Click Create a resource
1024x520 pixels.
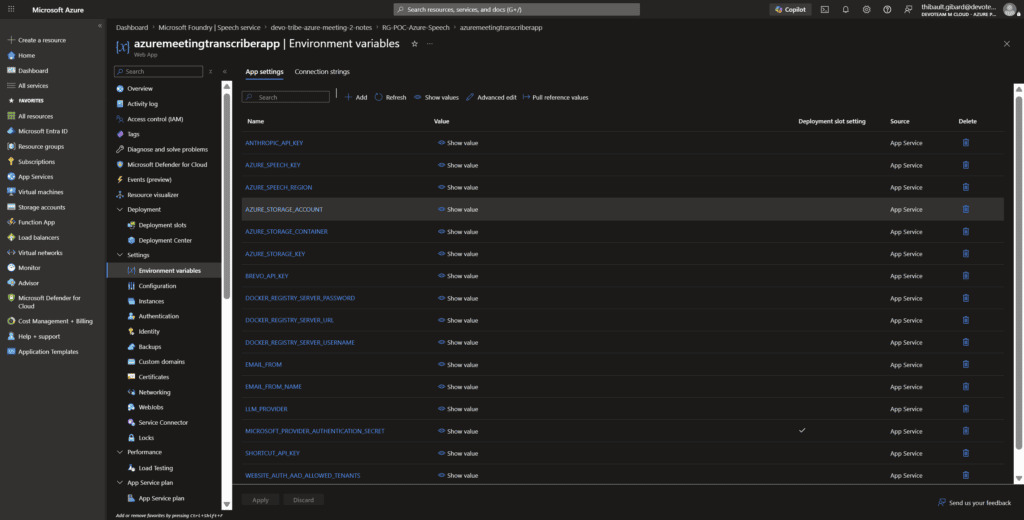tap(37, 40)
